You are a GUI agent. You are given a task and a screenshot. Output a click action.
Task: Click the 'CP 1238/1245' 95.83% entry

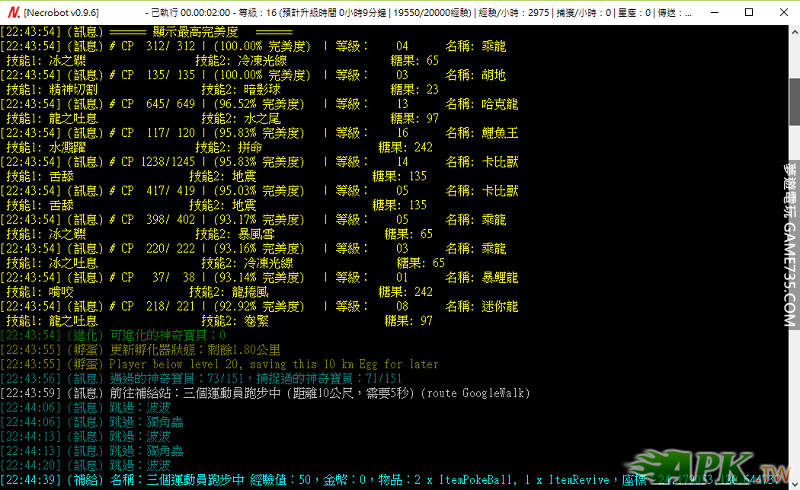tap(260, 162)
